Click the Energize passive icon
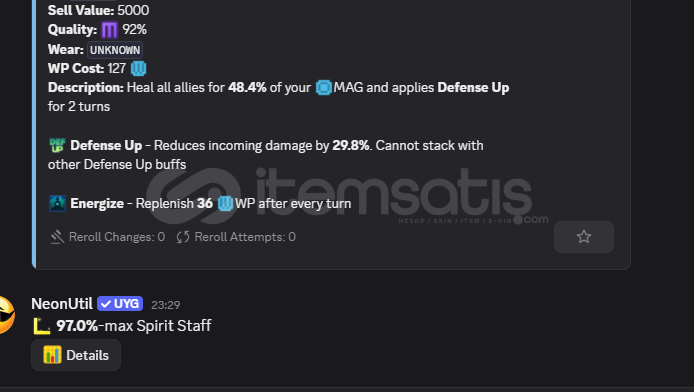This screenshot has height=392, width=694. tap(57, 204)
